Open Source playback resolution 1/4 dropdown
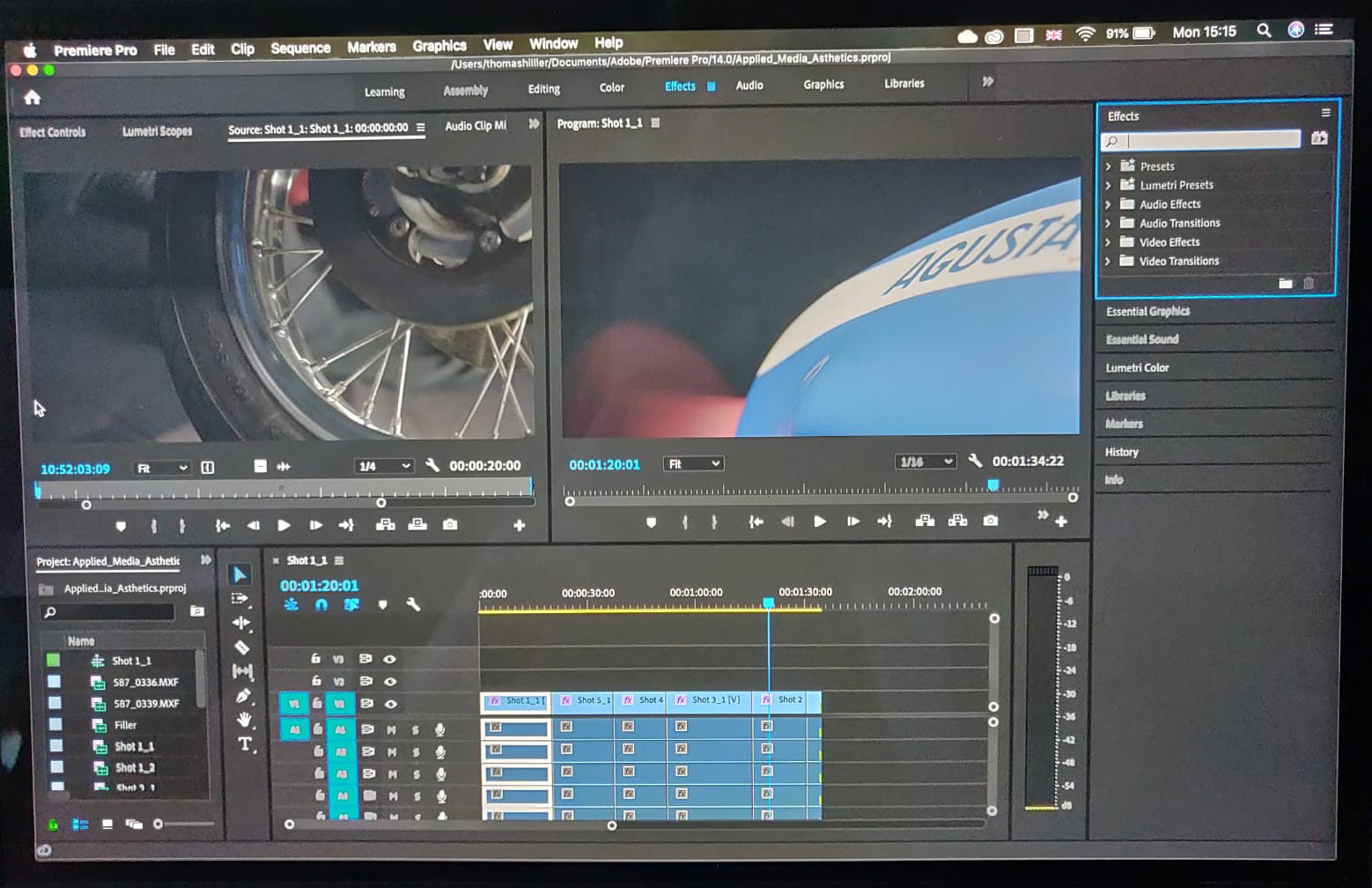This screenshot has height=888, width=1372. tap(383, 465)
